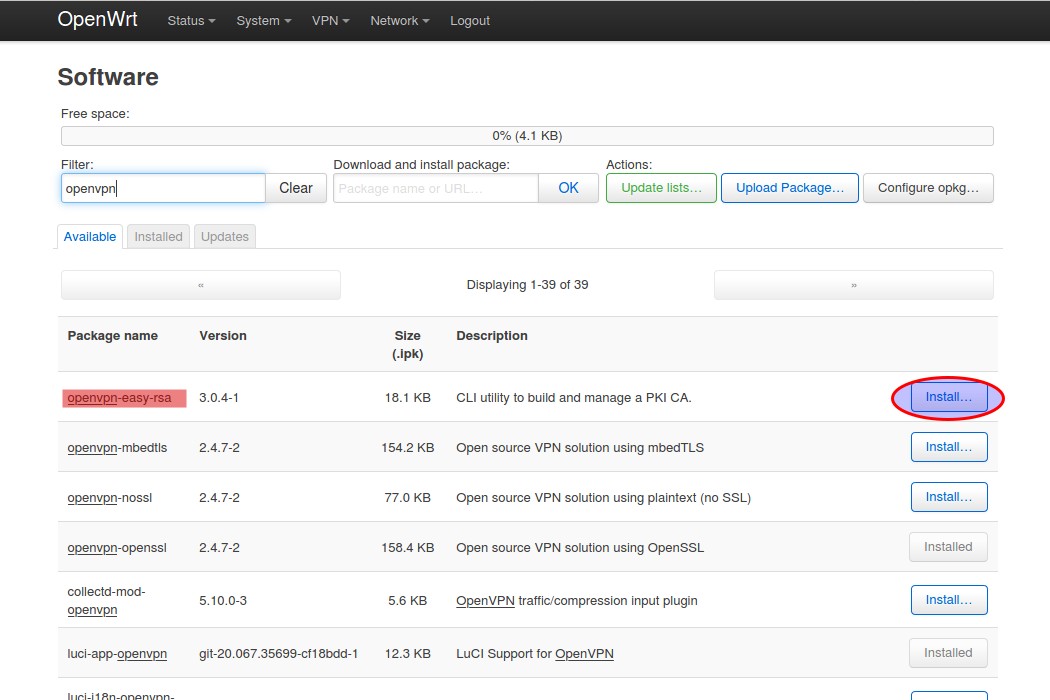
Task: Open the Status dropdown menu
Action: (x=191, y=21)
